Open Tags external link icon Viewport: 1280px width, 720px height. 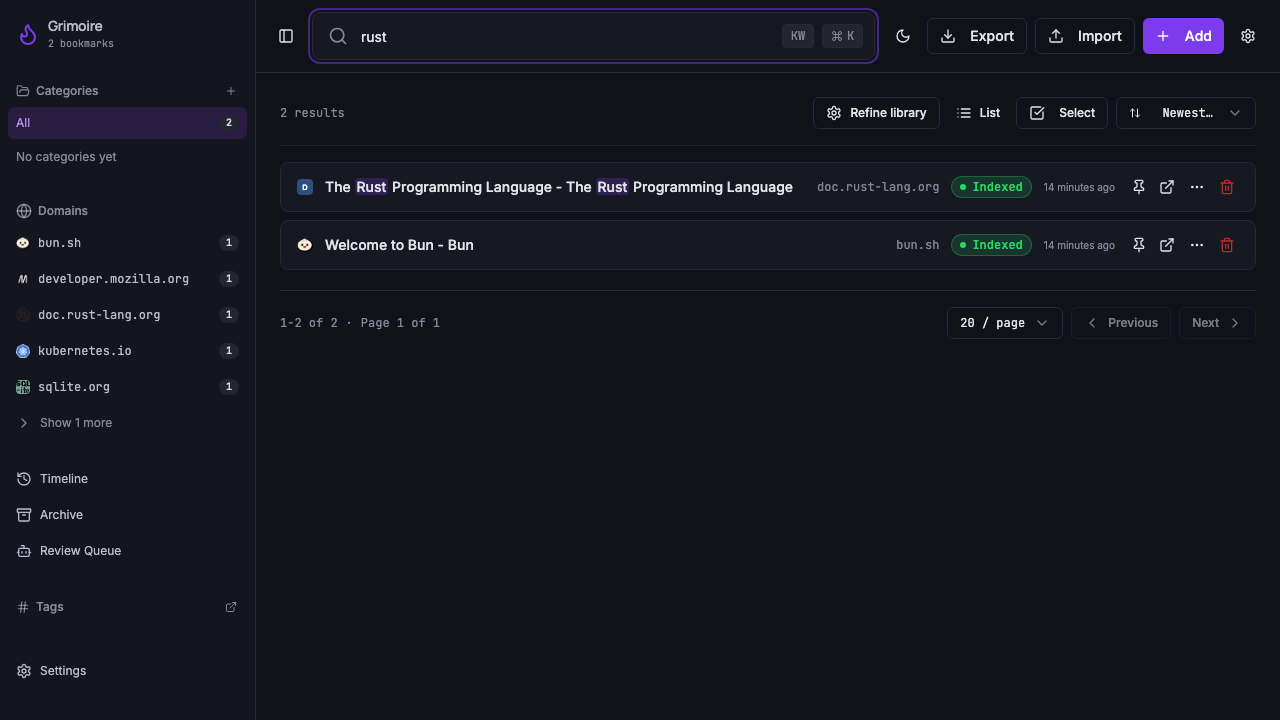click(x=231, y=607)
